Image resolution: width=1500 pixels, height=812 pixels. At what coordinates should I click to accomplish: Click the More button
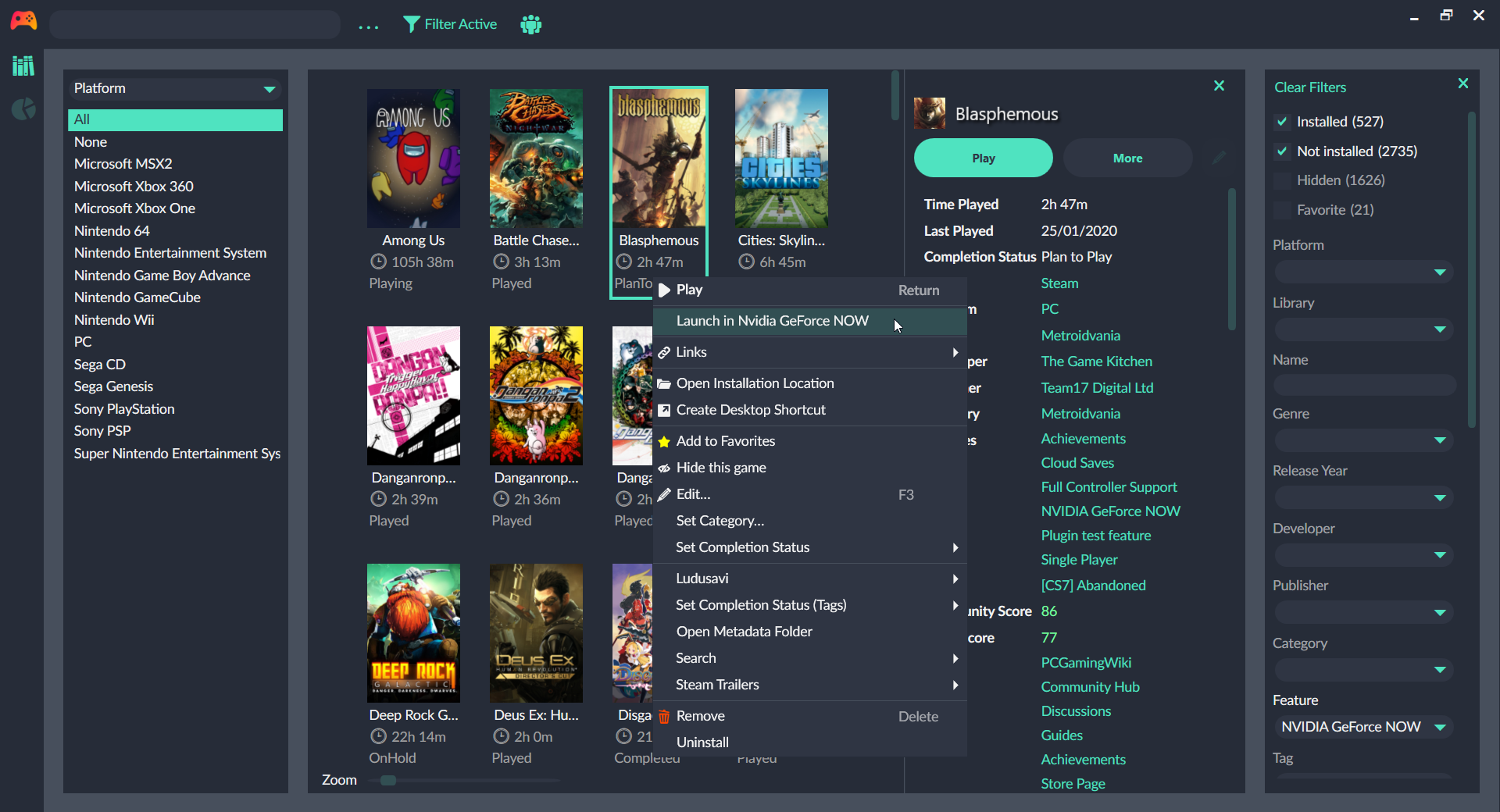tap(1127, 158)
